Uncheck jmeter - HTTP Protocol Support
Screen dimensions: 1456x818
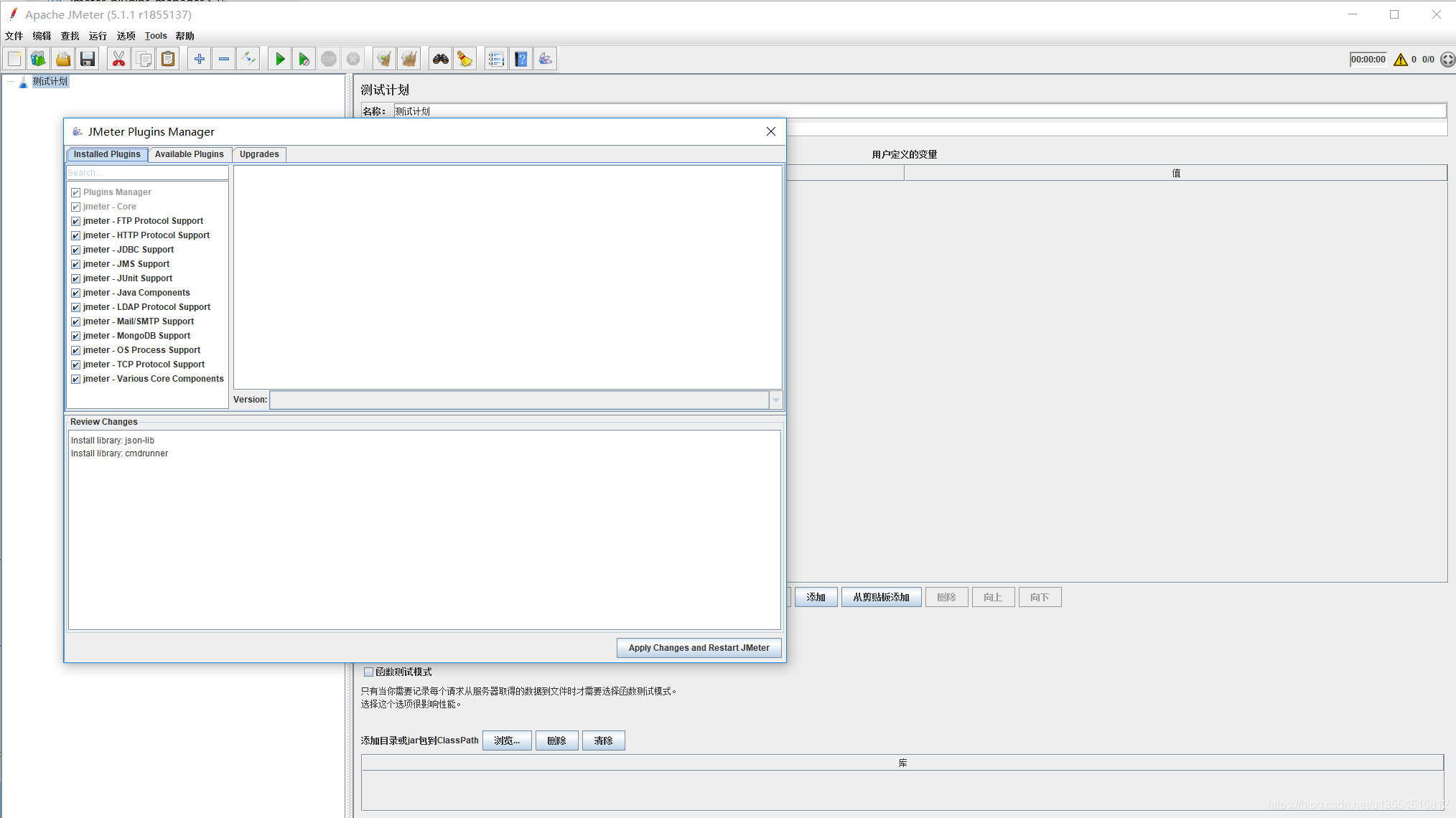coord(75,235)
